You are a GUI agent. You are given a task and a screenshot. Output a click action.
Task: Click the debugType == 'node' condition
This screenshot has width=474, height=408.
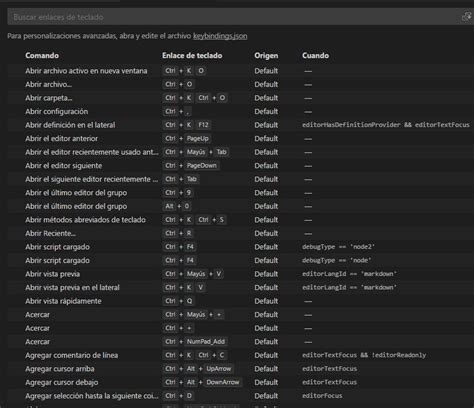pyautogui.click(x=337, y=260)
